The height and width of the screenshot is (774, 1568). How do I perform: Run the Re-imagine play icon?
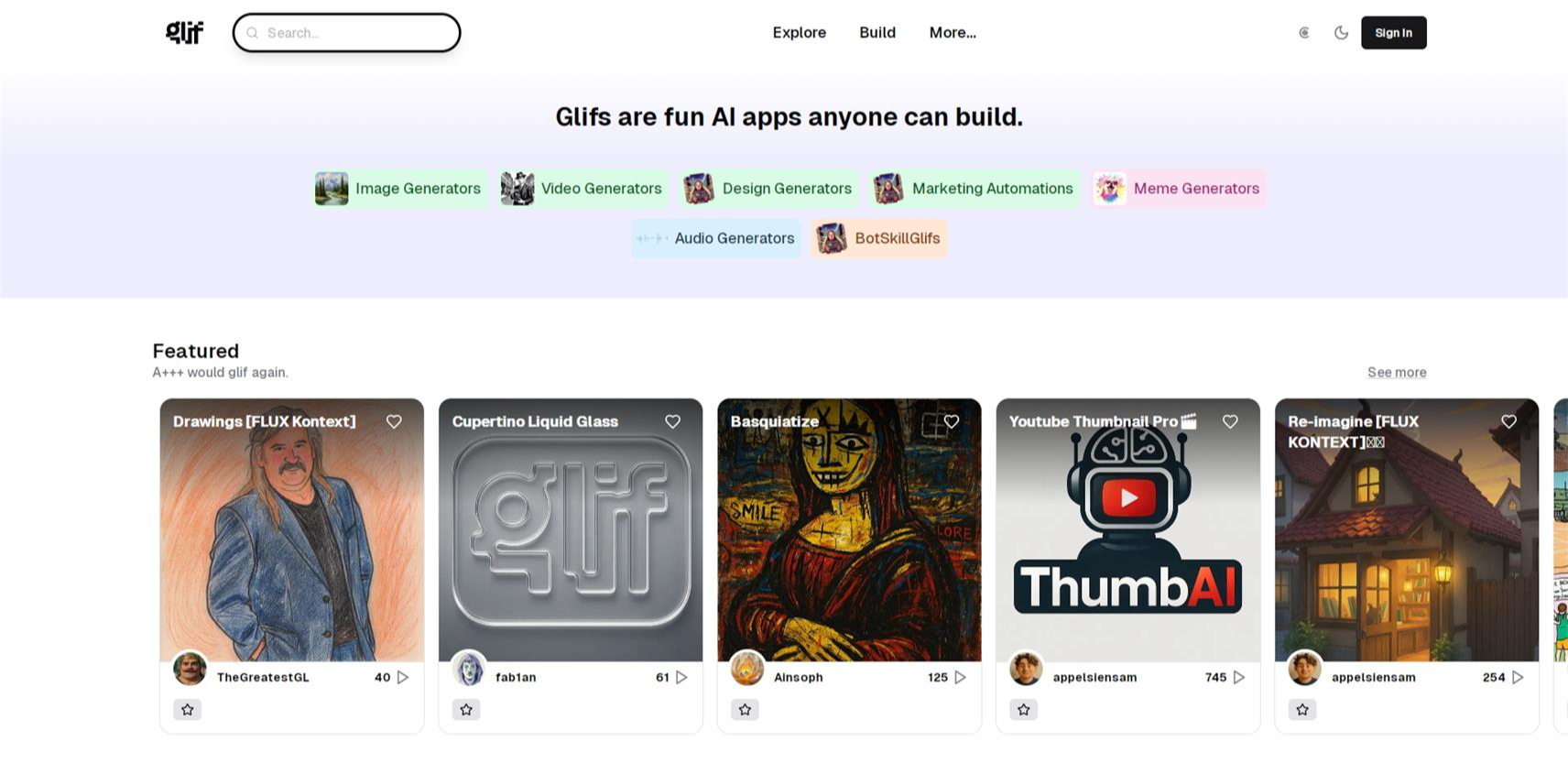tap(1518, 678)
